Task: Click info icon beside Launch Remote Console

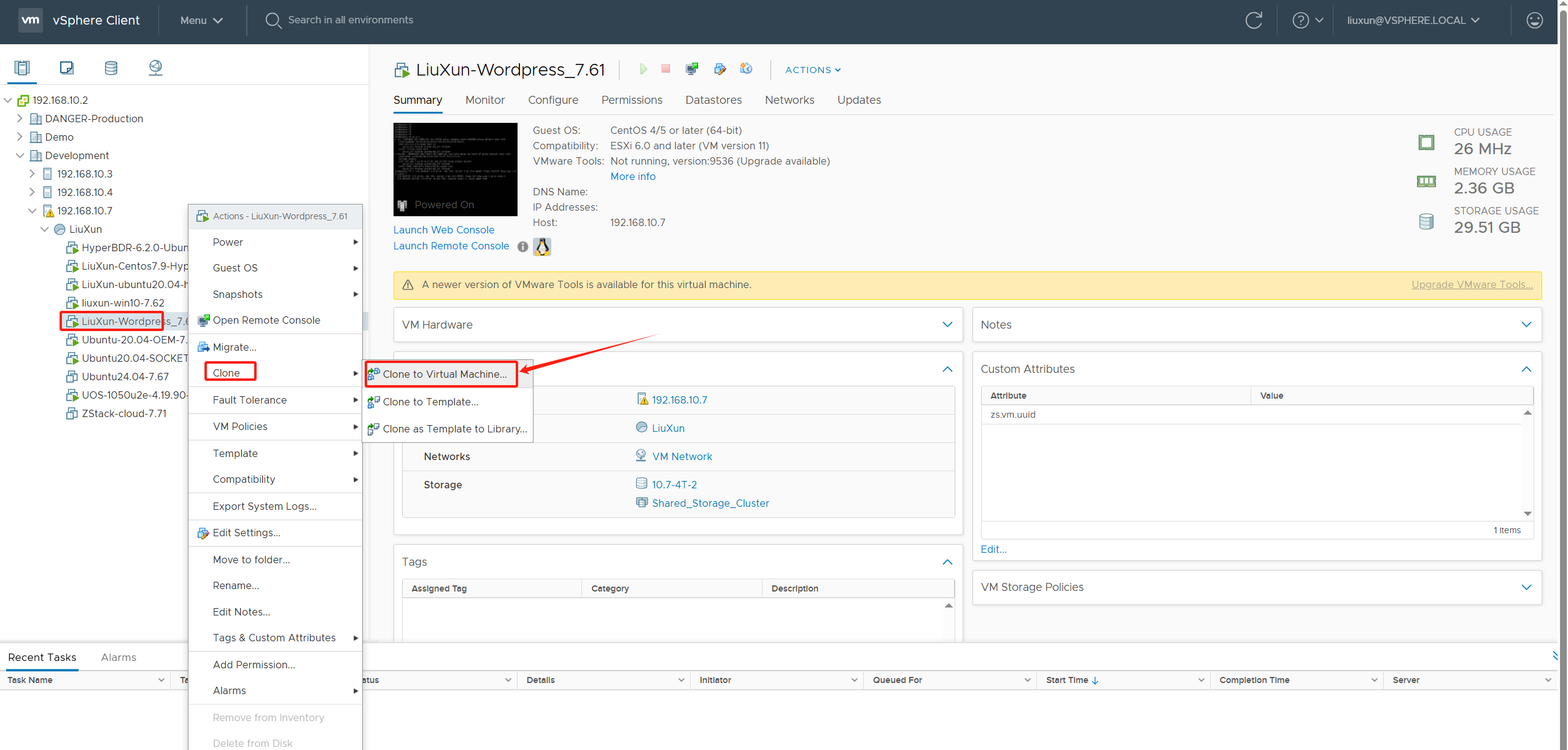Action: point(522,246)
